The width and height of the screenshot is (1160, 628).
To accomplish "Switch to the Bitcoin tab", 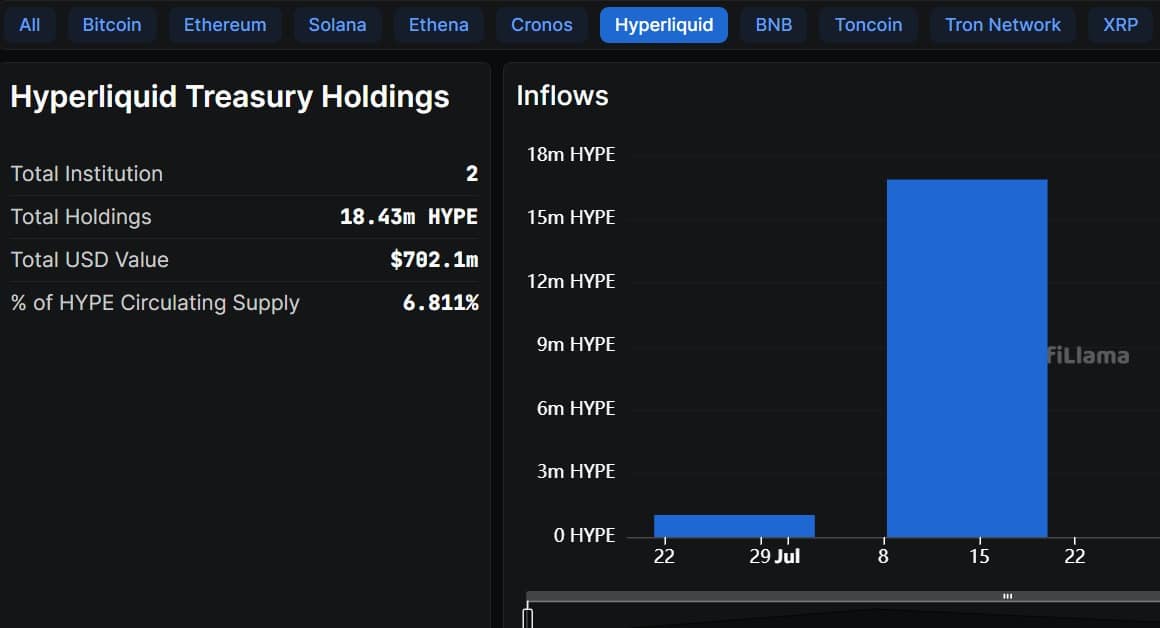I will click(112, 25).
